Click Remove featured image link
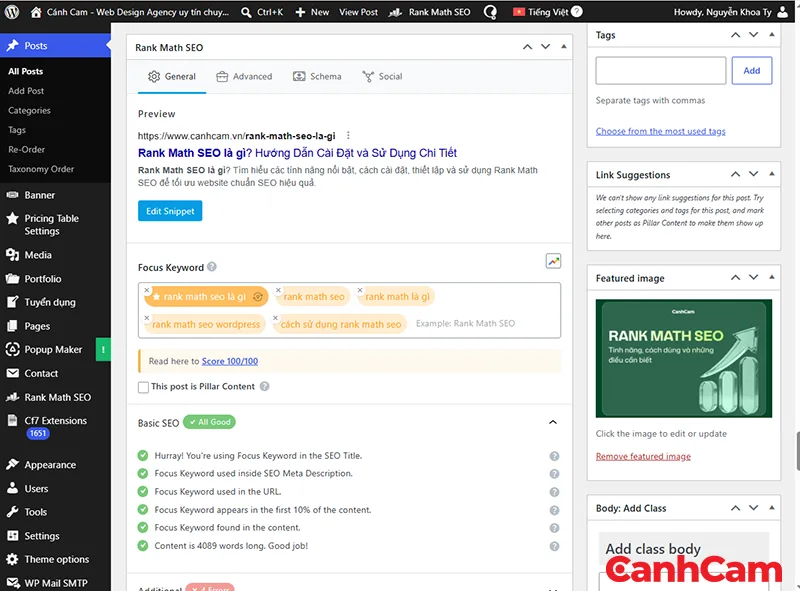Screen dimensions: 800x591 pyautogui.click(x=643, y=456)
